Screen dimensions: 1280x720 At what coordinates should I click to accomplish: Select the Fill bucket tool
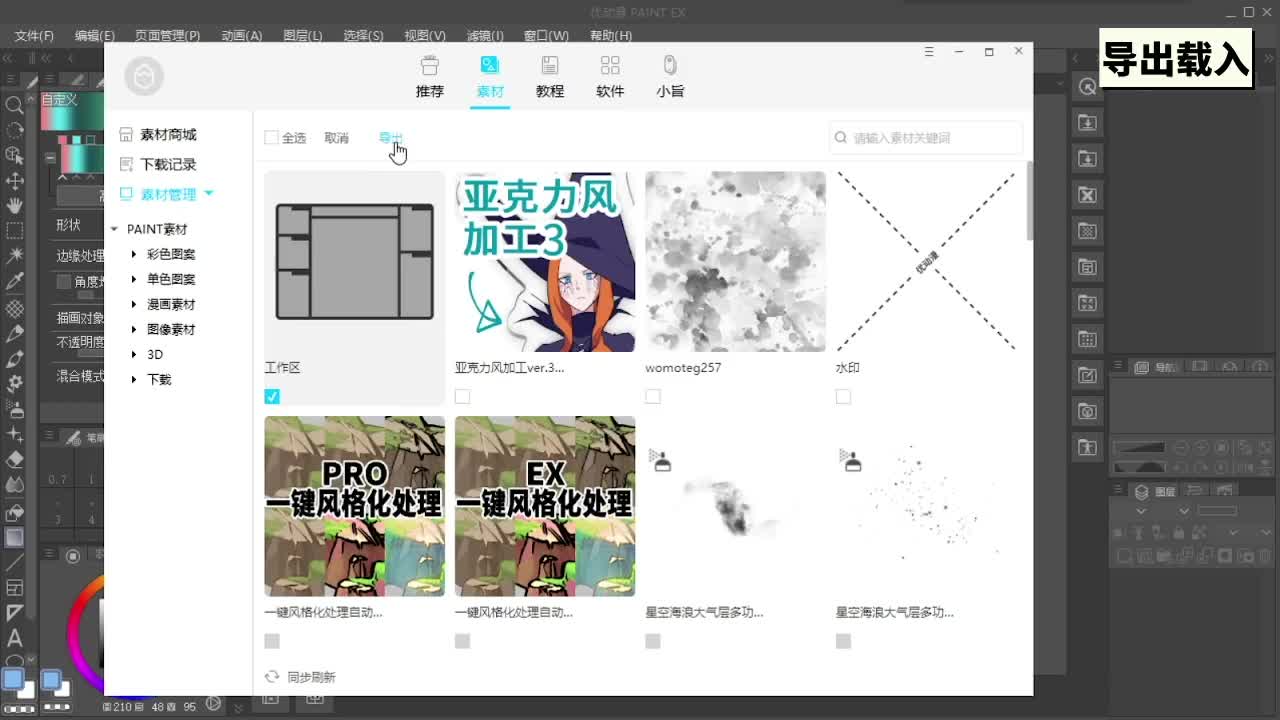(x=15, y=511)
